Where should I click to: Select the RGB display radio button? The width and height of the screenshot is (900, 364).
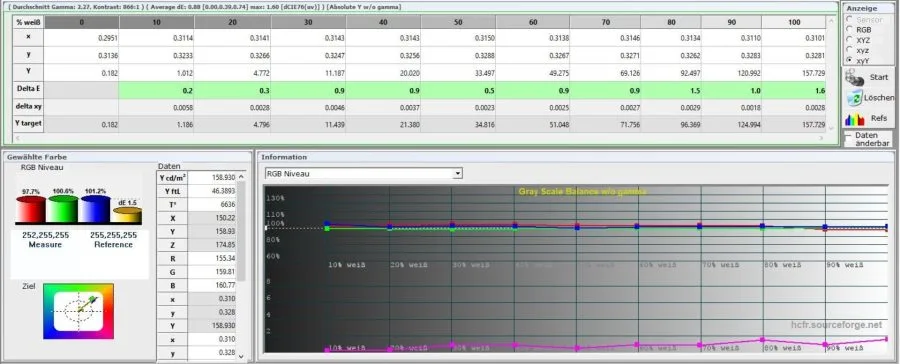[849, 29]
